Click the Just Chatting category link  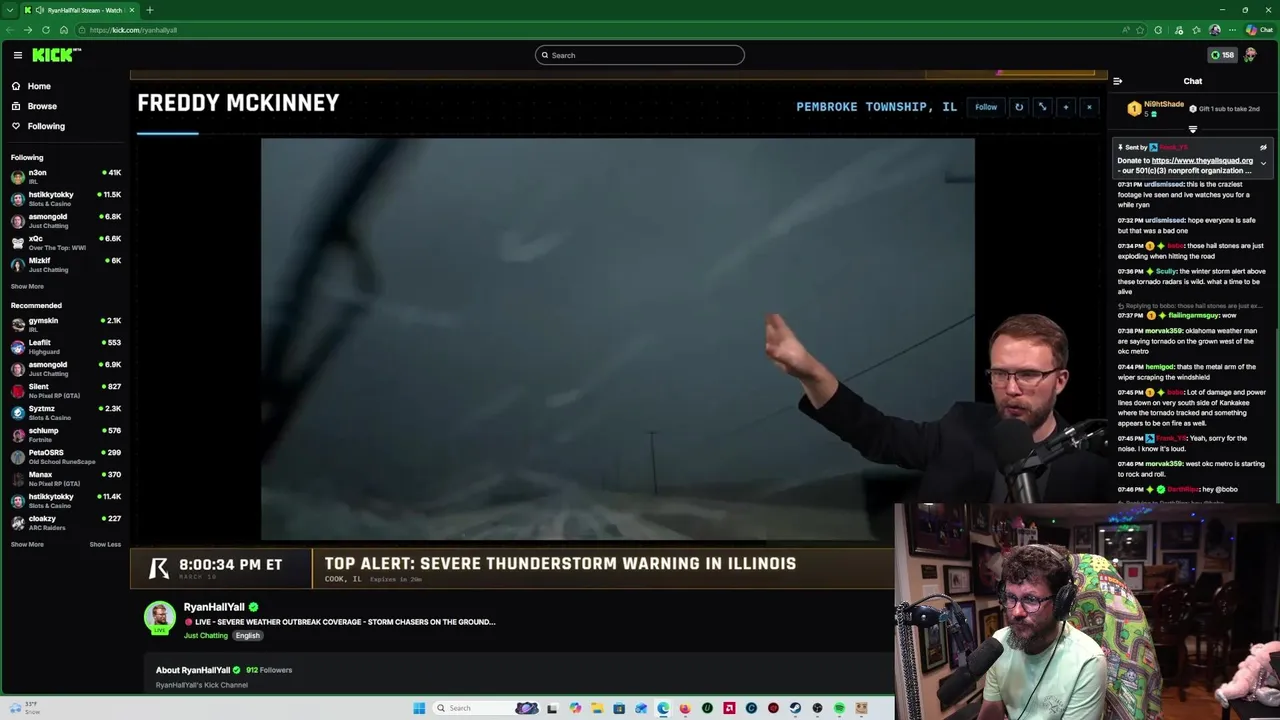[206, 635]
